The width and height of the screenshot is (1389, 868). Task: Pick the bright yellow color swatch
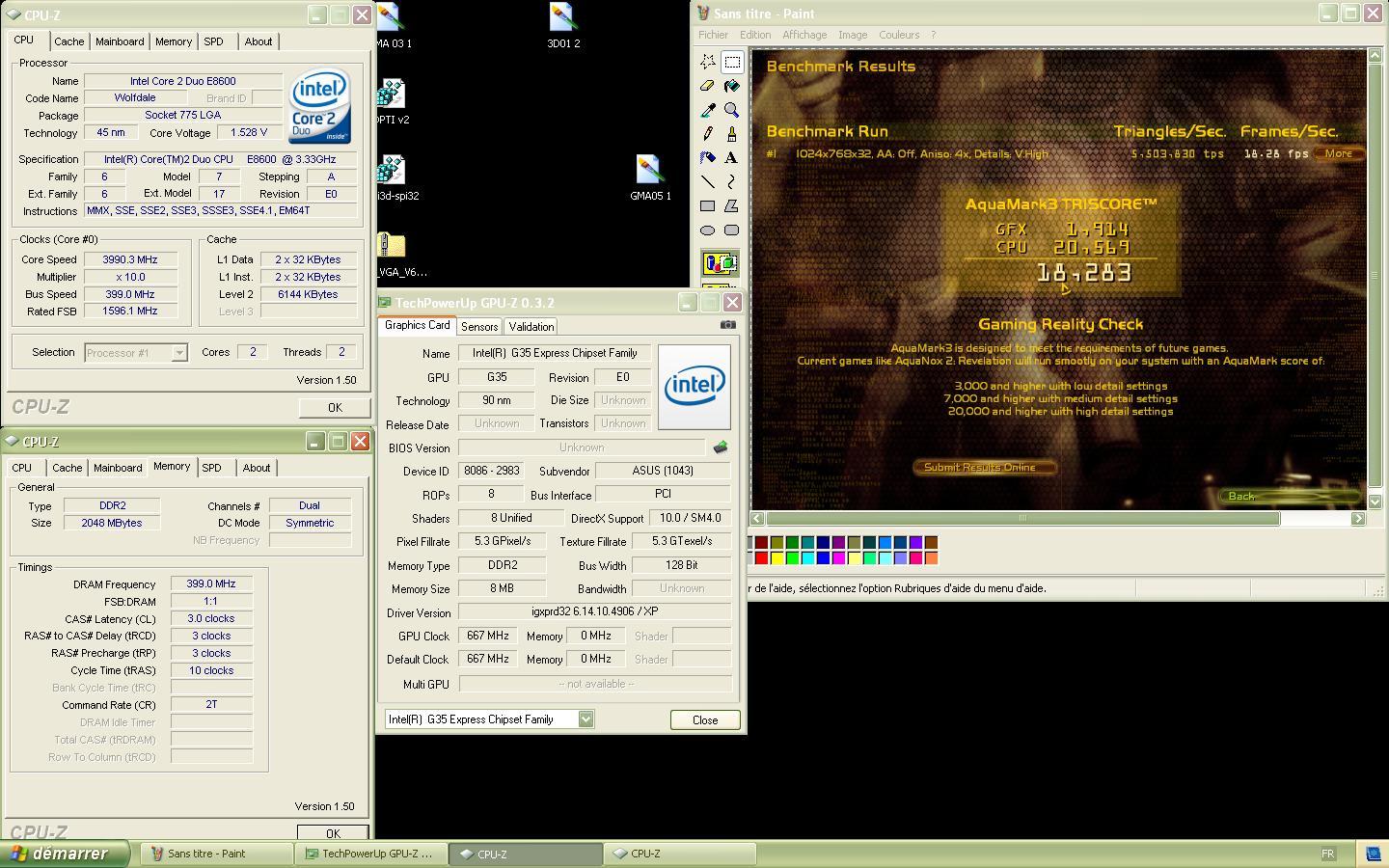point(776,557)
